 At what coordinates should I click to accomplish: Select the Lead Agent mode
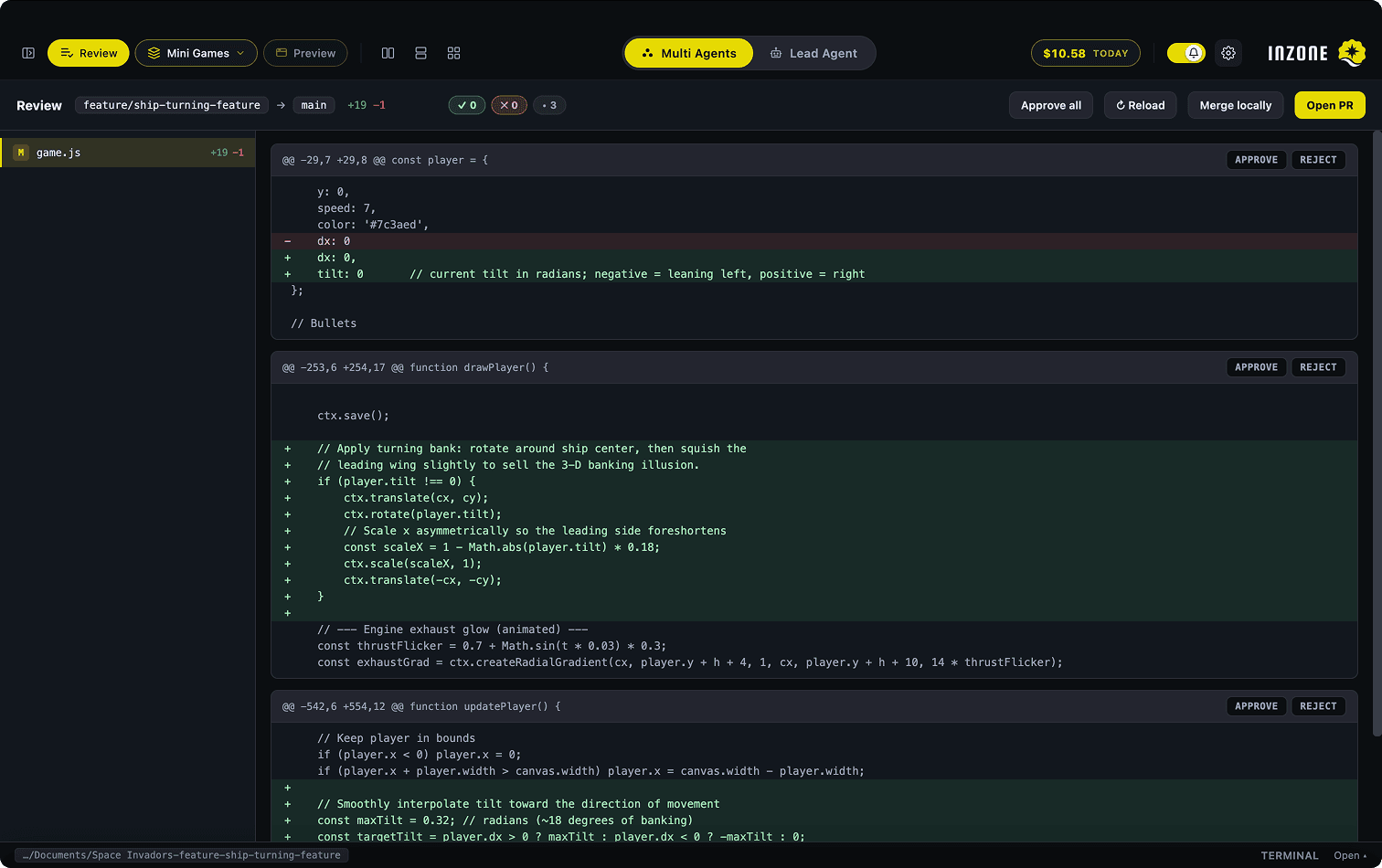tap(813, 53)
